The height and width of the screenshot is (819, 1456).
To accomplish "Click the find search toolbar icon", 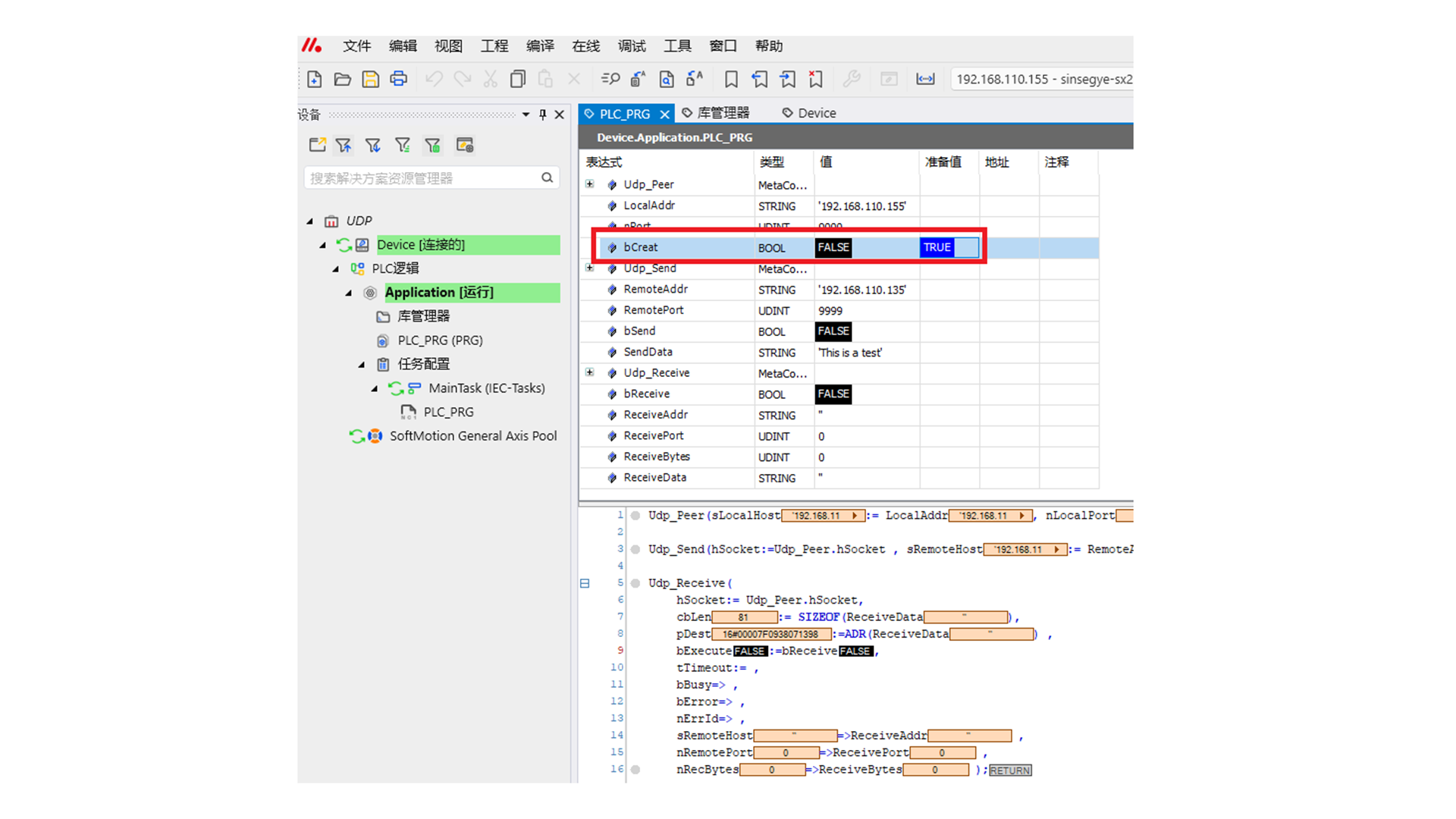I will point(610,79).
